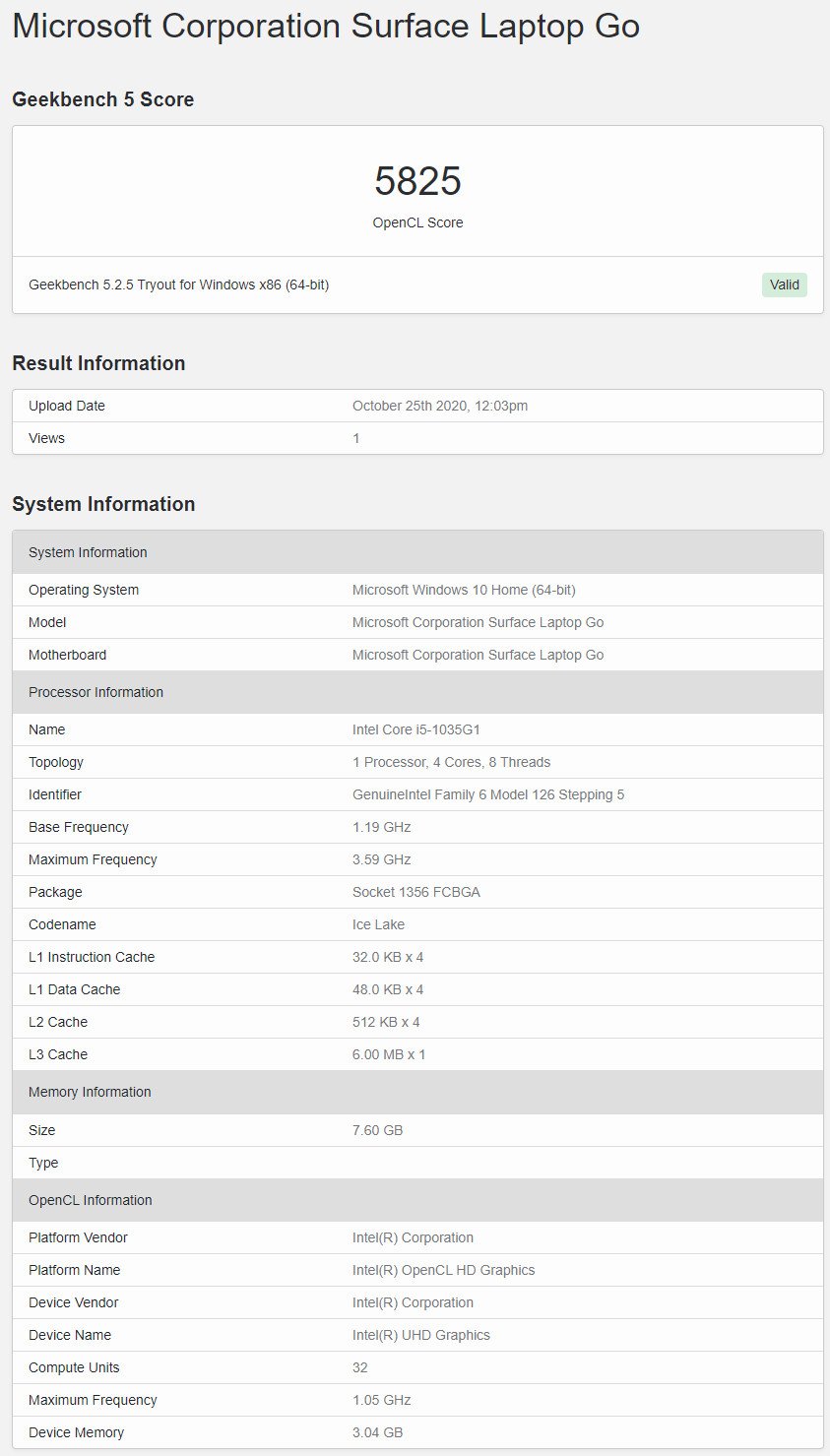Click the L2 Cache value 512 KB x 4
830x1456 pixels.
pyautogui.click(x=386, y=1022)
